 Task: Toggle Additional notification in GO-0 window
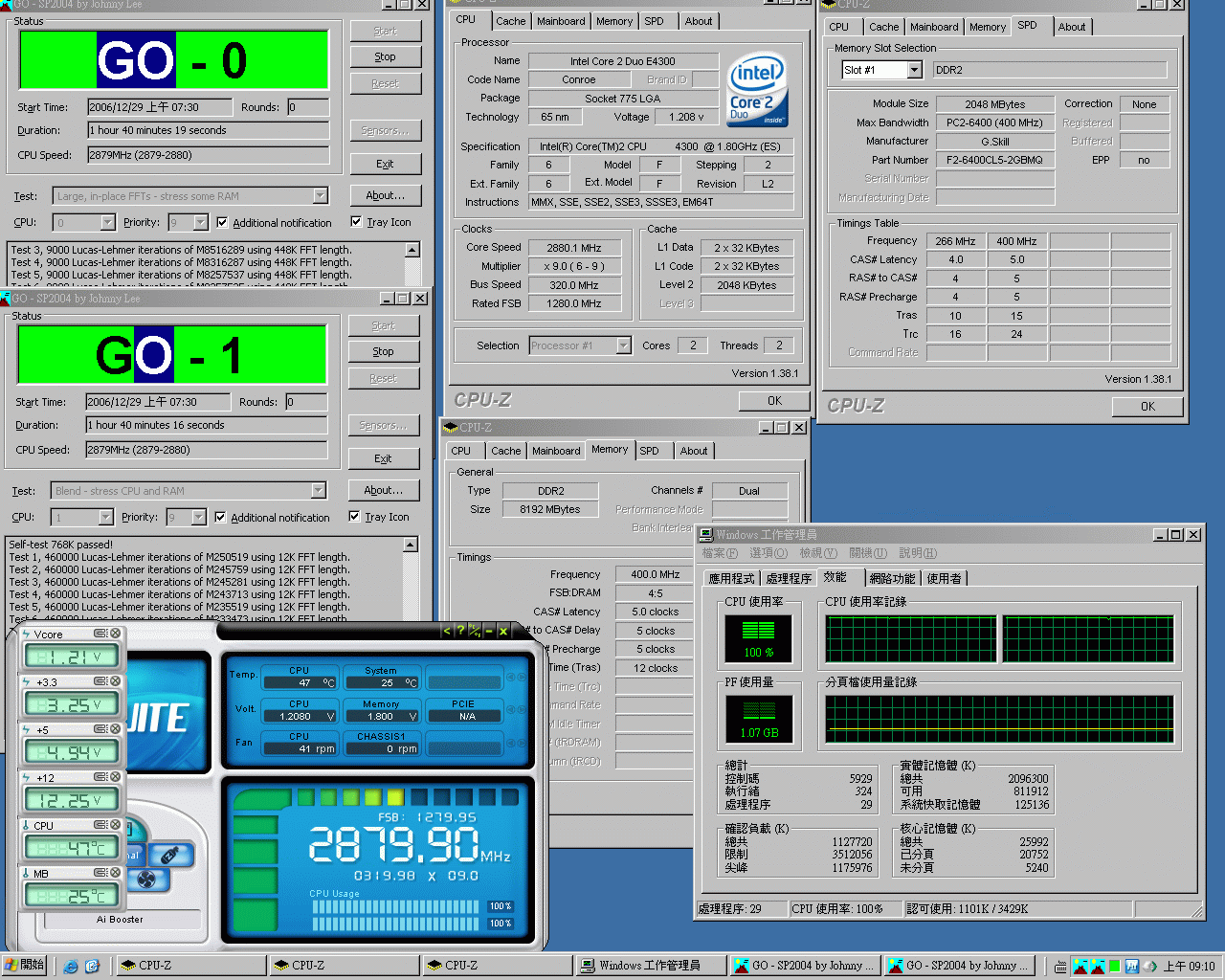click(x=222, y=223)
